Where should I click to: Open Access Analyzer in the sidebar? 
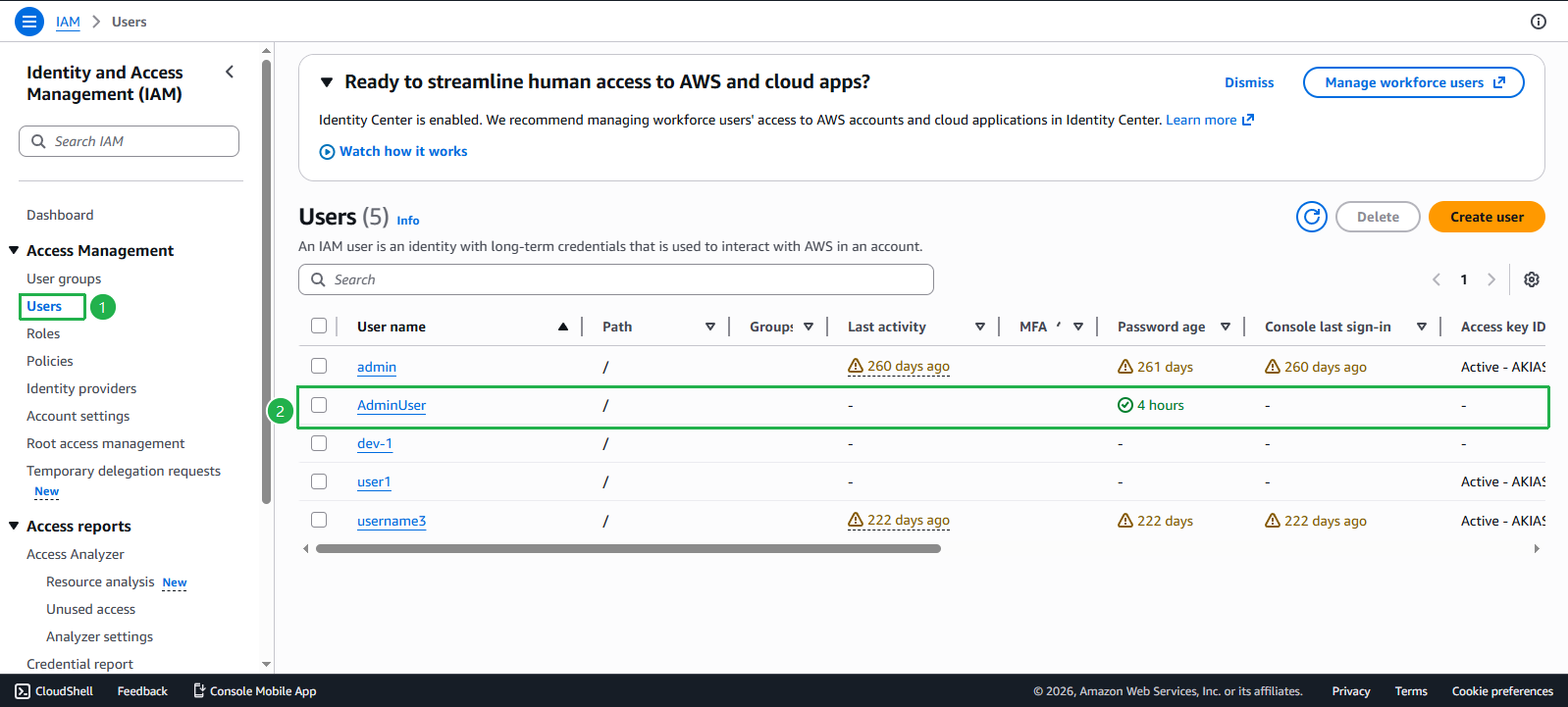pos(76,554)
